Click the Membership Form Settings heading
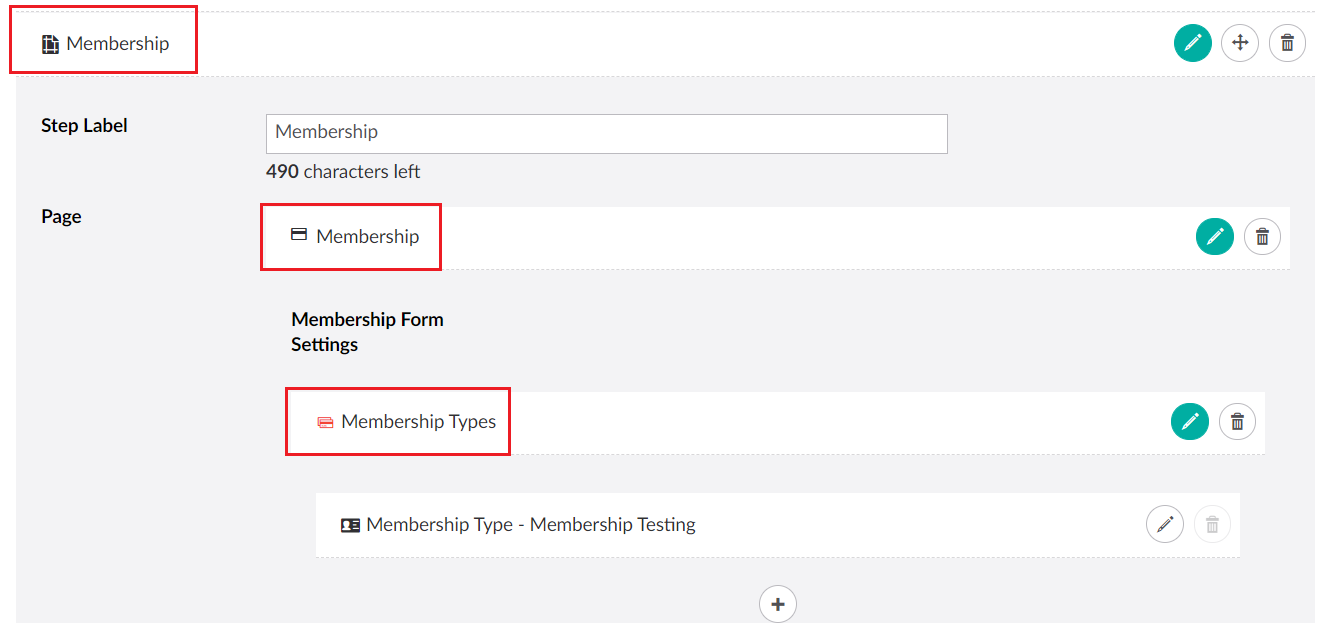 tap(367, 332)
